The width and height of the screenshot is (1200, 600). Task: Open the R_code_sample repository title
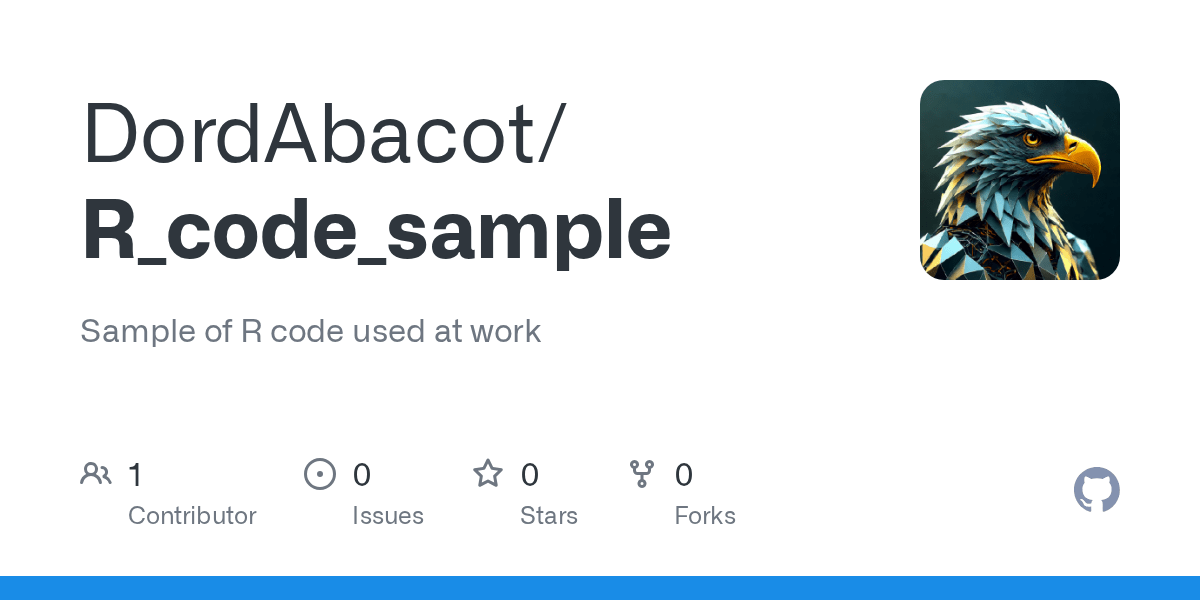click(x=376, y=232)
